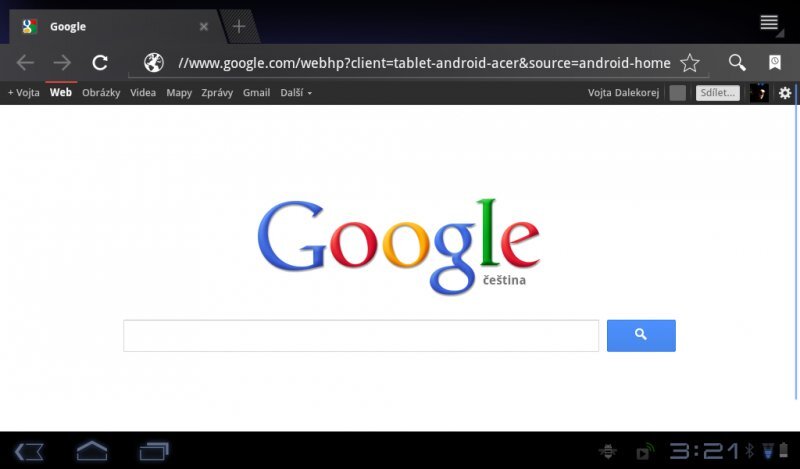Screen dimensions: 800x469
Task: Focus the Google search input box
Action: 361,335
